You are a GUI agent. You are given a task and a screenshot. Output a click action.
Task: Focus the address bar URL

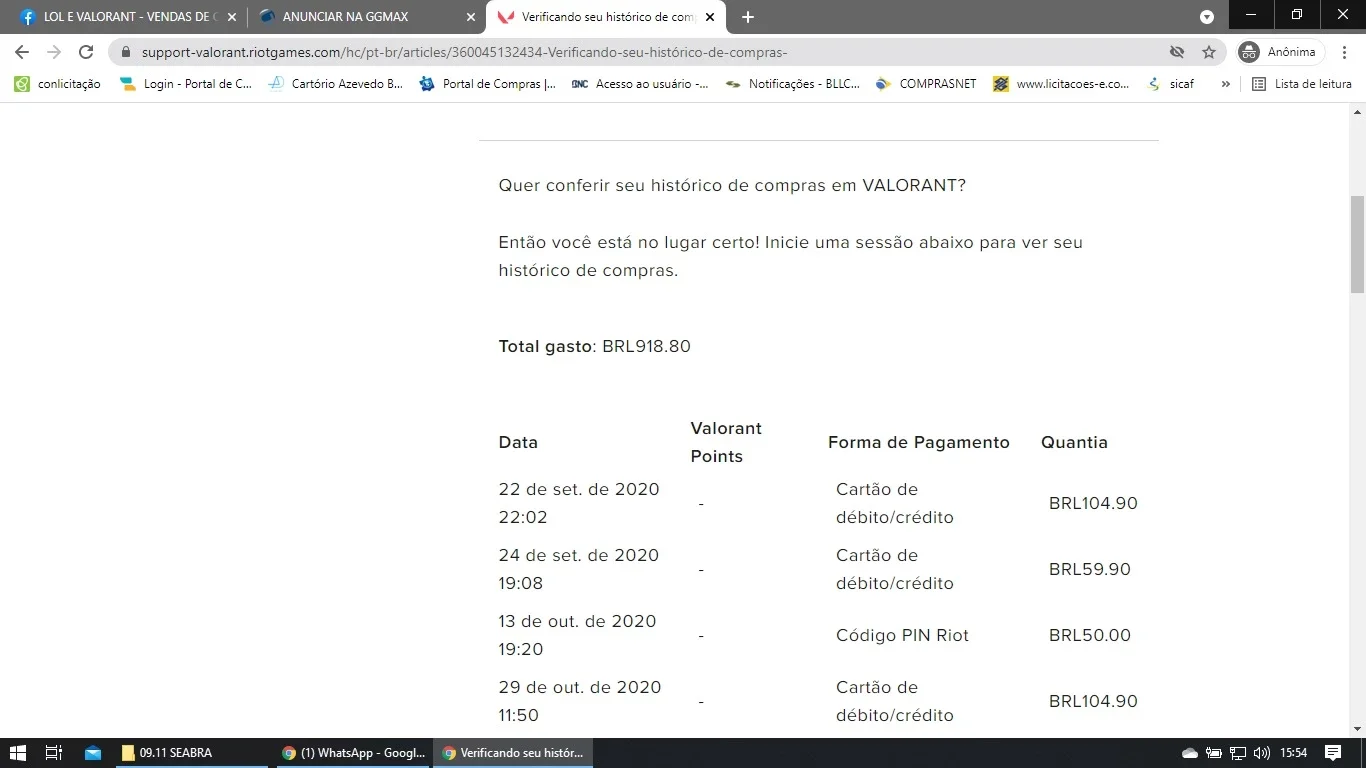coord(465,52)
